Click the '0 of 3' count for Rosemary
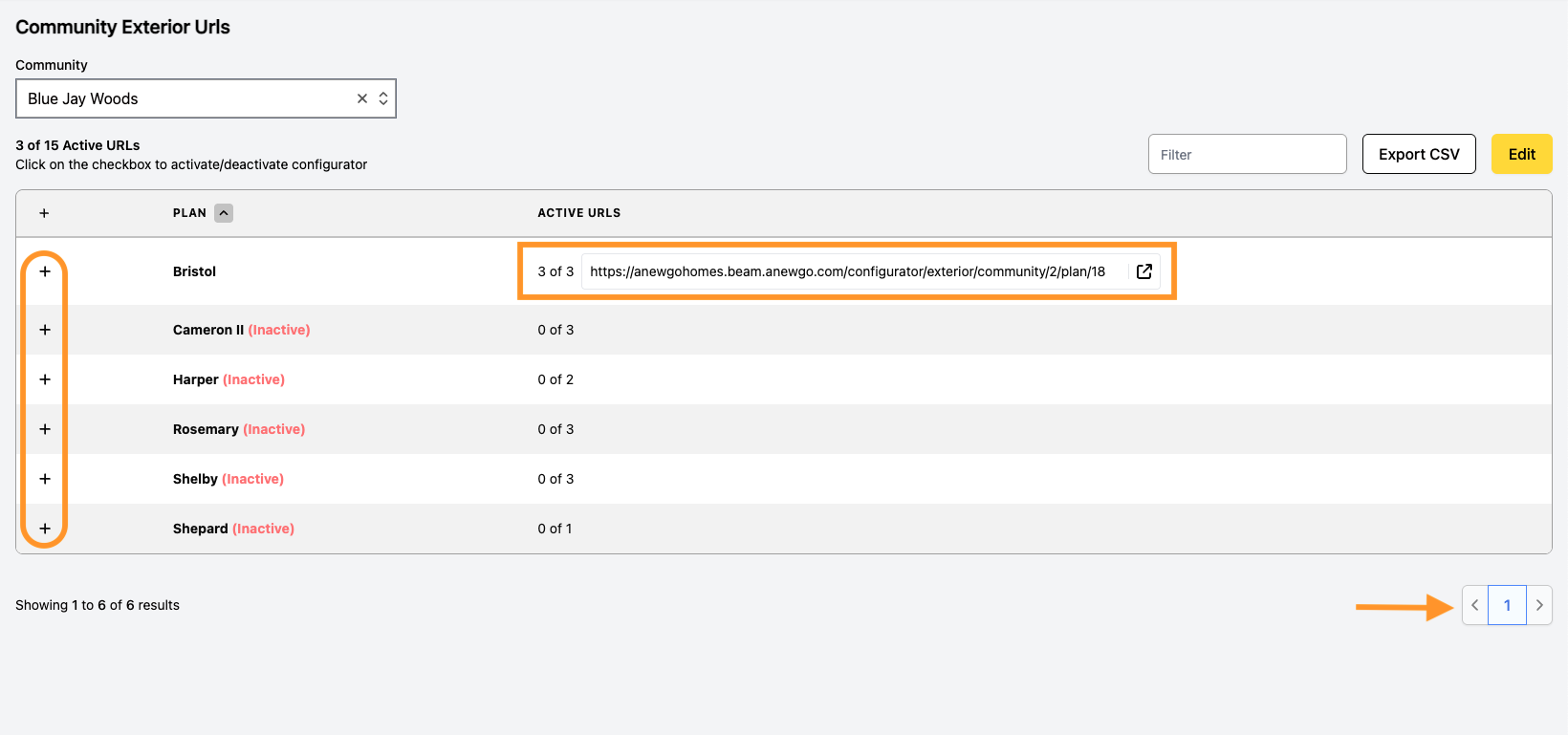Image resolution: width=1568 pixels, height=735 pixels. tap(555, 429)
